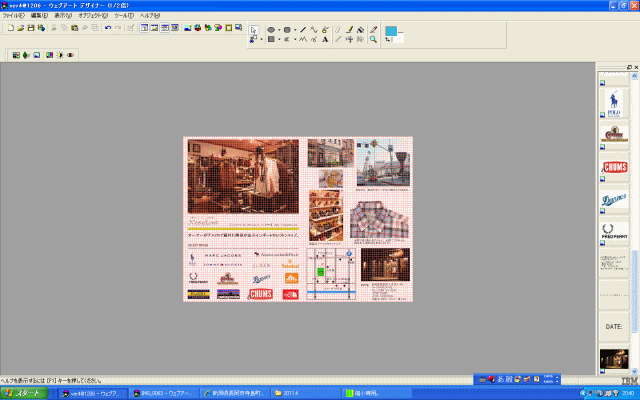Switch to Internet Explorer taskbar window
The width and height of the screenshot is (640, 400).
pos(235,393)
